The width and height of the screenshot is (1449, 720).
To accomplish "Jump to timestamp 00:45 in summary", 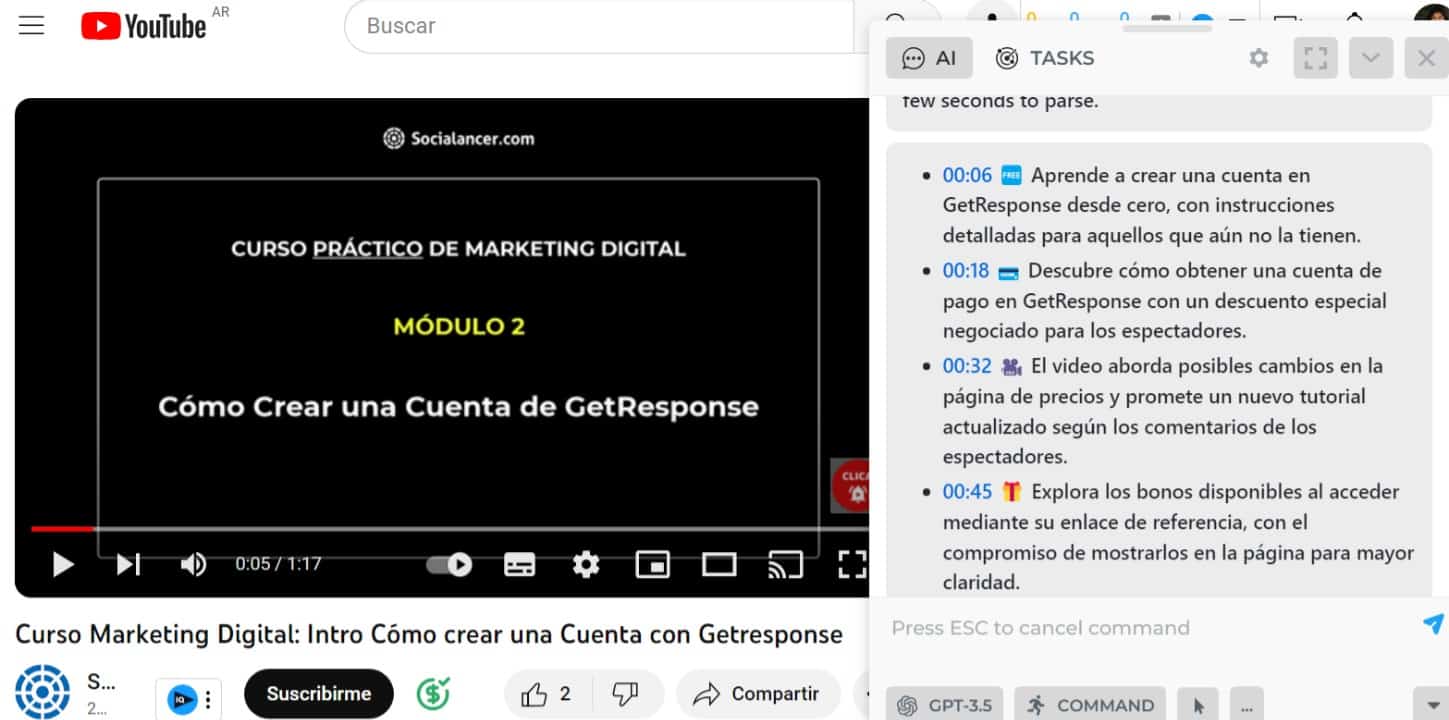I will pyautogui.click(x=967, y=491).
